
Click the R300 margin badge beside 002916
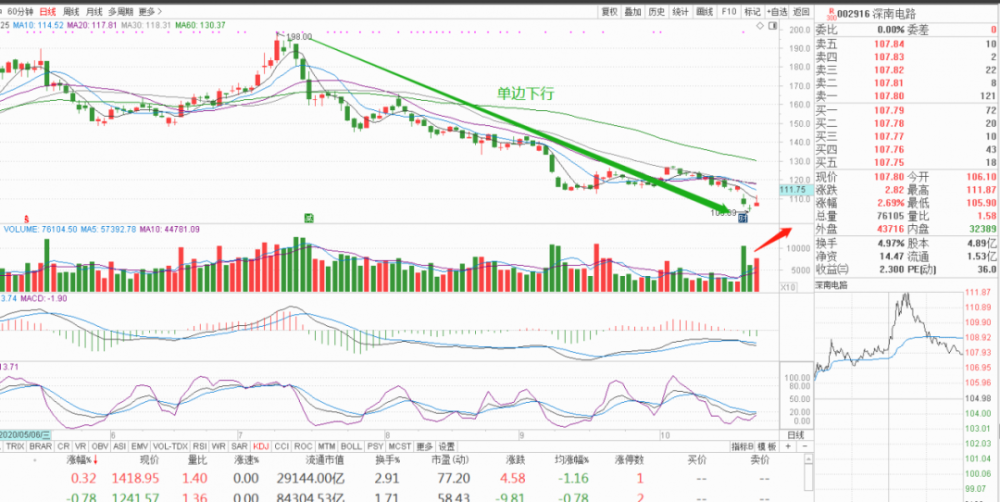(830, 12)
